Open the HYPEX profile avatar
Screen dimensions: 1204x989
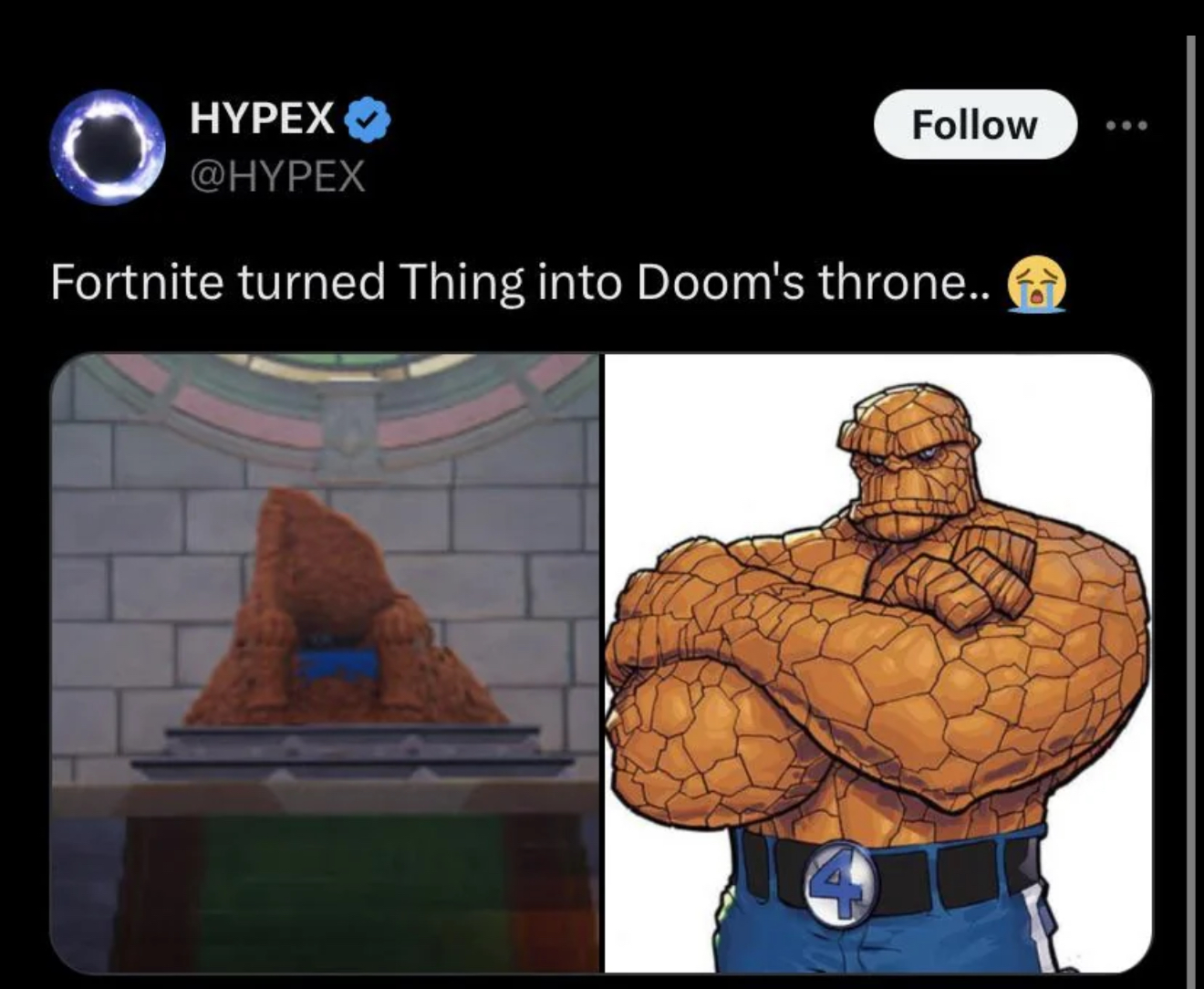pyautogui.click(x=108, y=146)
